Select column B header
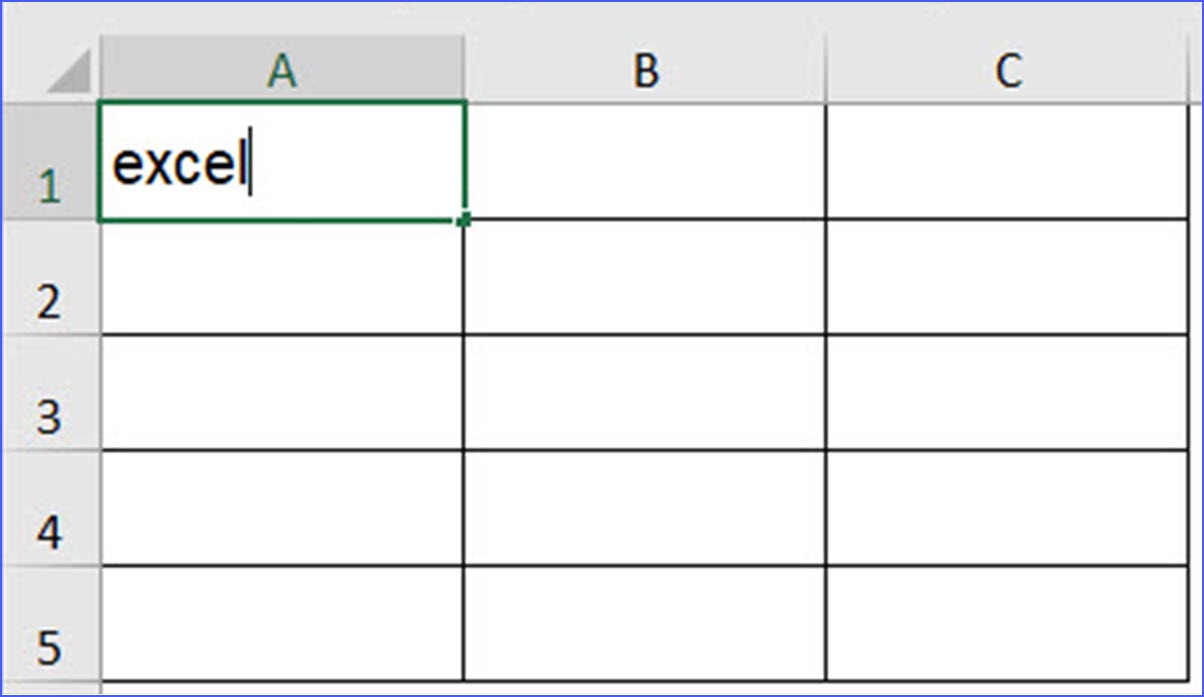 point(647,70)
